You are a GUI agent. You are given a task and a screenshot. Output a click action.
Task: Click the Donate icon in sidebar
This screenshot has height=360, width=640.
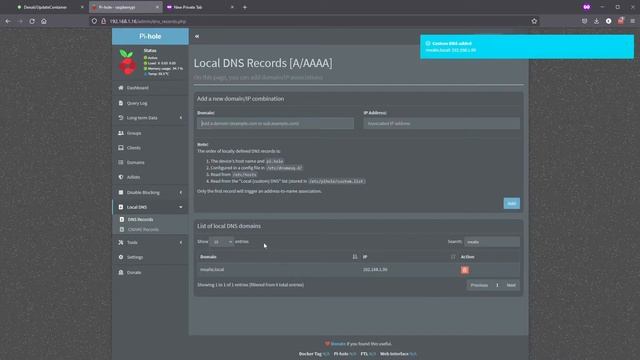[x=121, y=272]
